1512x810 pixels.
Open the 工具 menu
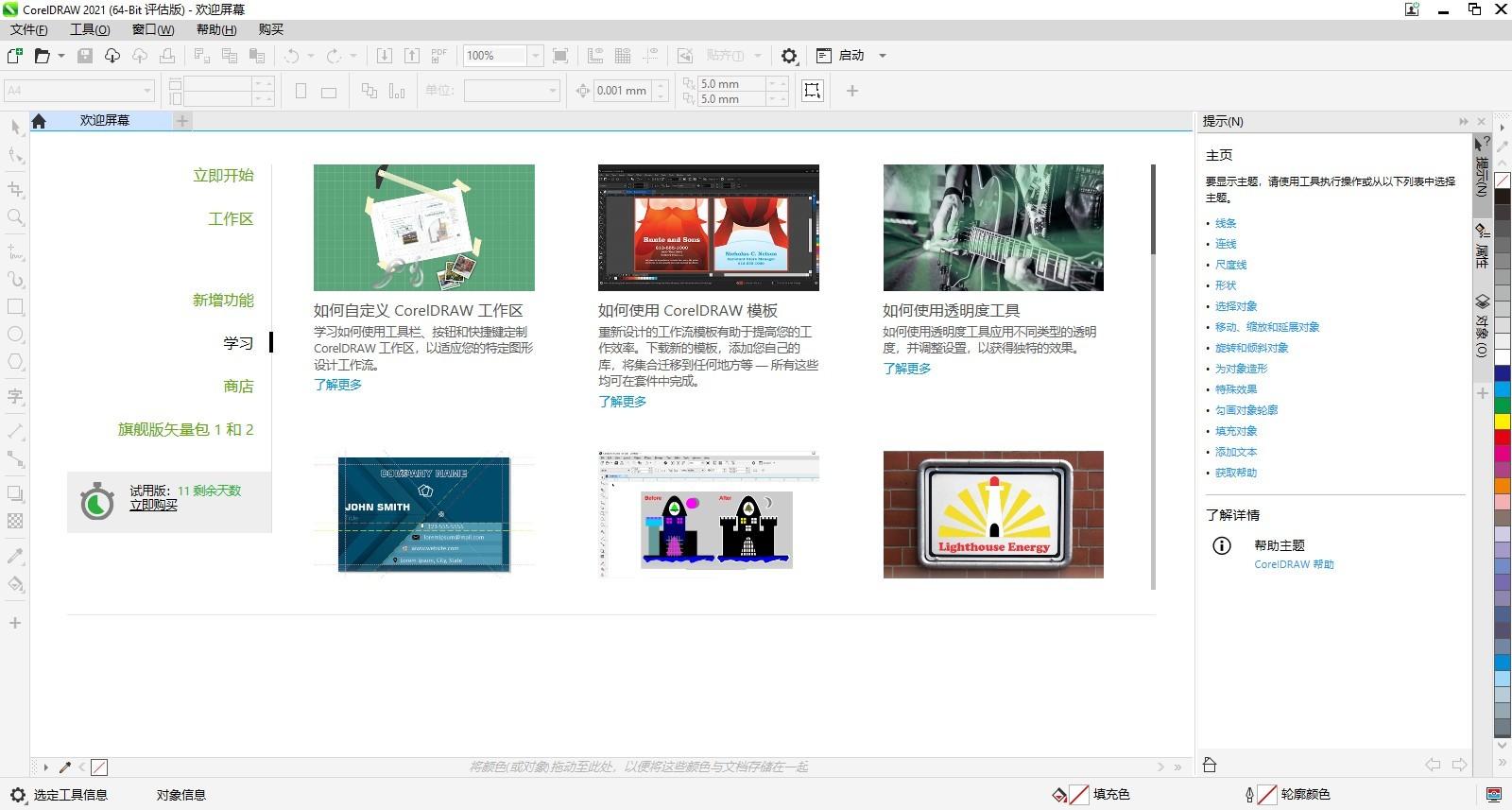click(90, 29)
